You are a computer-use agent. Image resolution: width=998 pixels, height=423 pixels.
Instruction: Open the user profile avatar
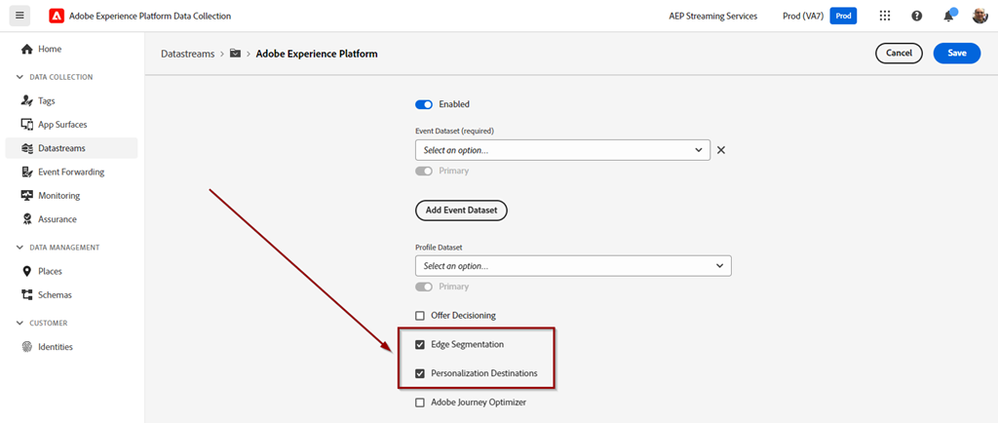coord(979,16)
